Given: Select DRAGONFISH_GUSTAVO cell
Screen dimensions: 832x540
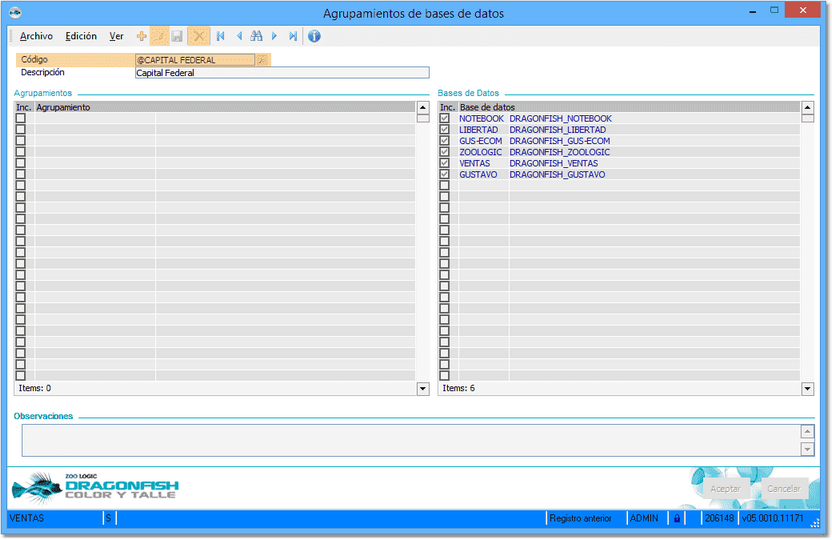Looking at the screenshot, I should pos(557,174).
